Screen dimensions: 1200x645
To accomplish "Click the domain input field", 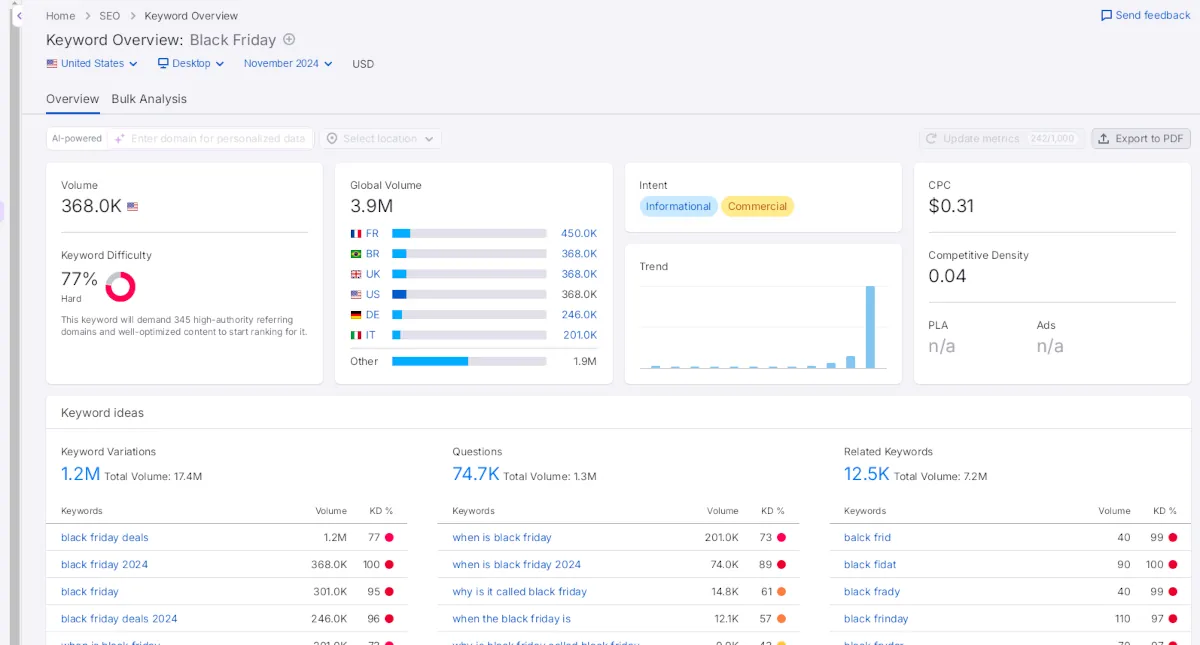I will pyautogui.click(x=217, y=139).
